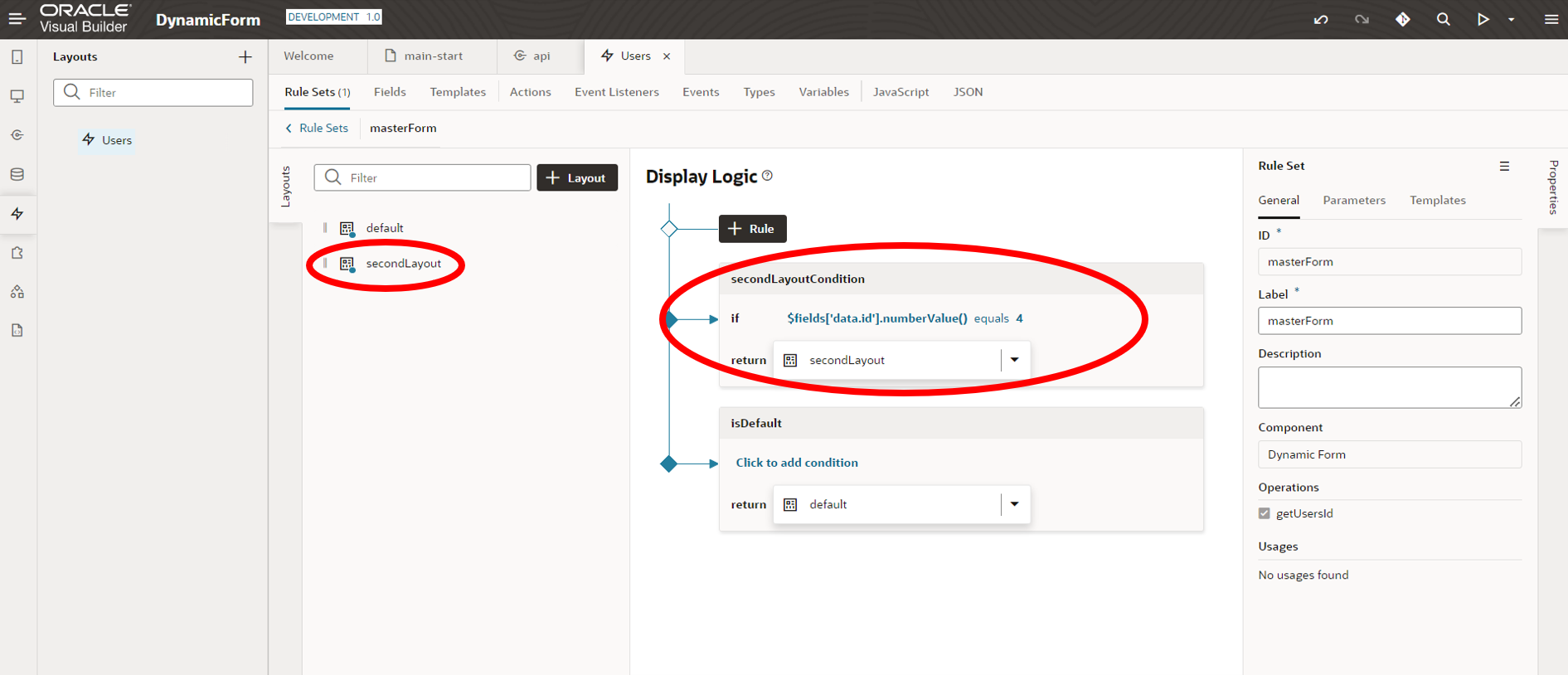This screenshot has height=675, width=1568.
Task: Run the app with Preview play icon
Action: [1483, 19]
